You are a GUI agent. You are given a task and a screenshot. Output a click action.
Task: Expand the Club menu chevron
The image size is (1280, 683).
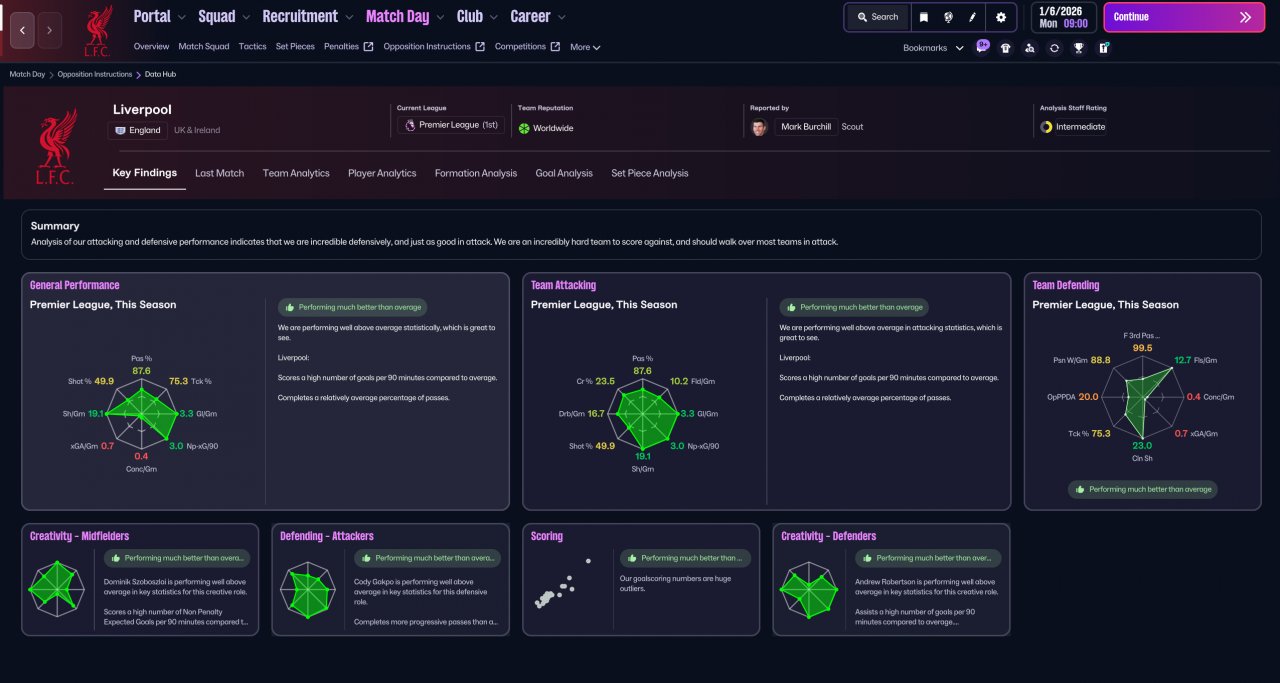click(493, 17)
